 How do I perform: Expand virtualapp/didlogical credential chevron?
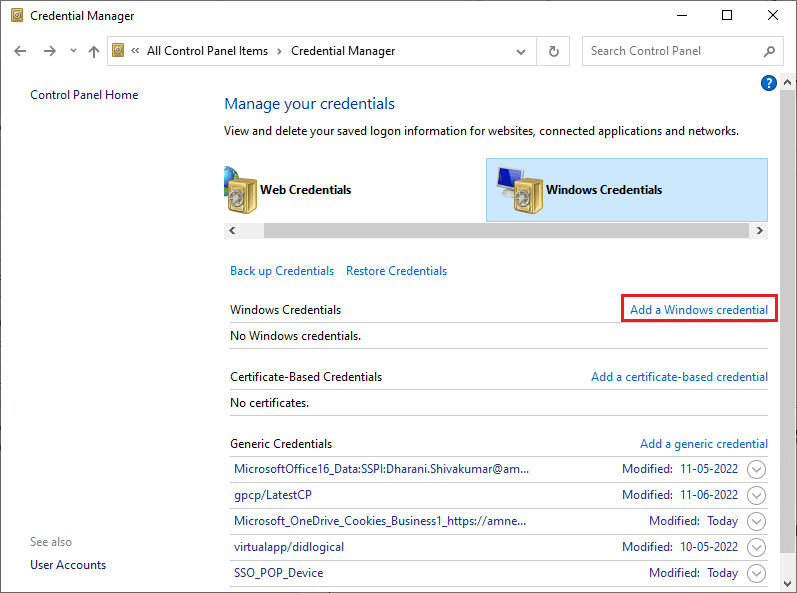[756, 547]
